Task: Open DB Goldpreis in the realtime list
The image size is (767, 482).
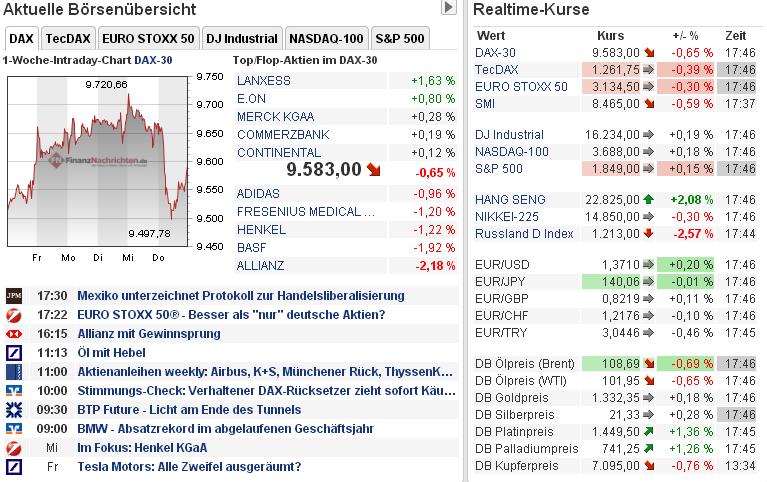Action: click(x=512, y=398)
